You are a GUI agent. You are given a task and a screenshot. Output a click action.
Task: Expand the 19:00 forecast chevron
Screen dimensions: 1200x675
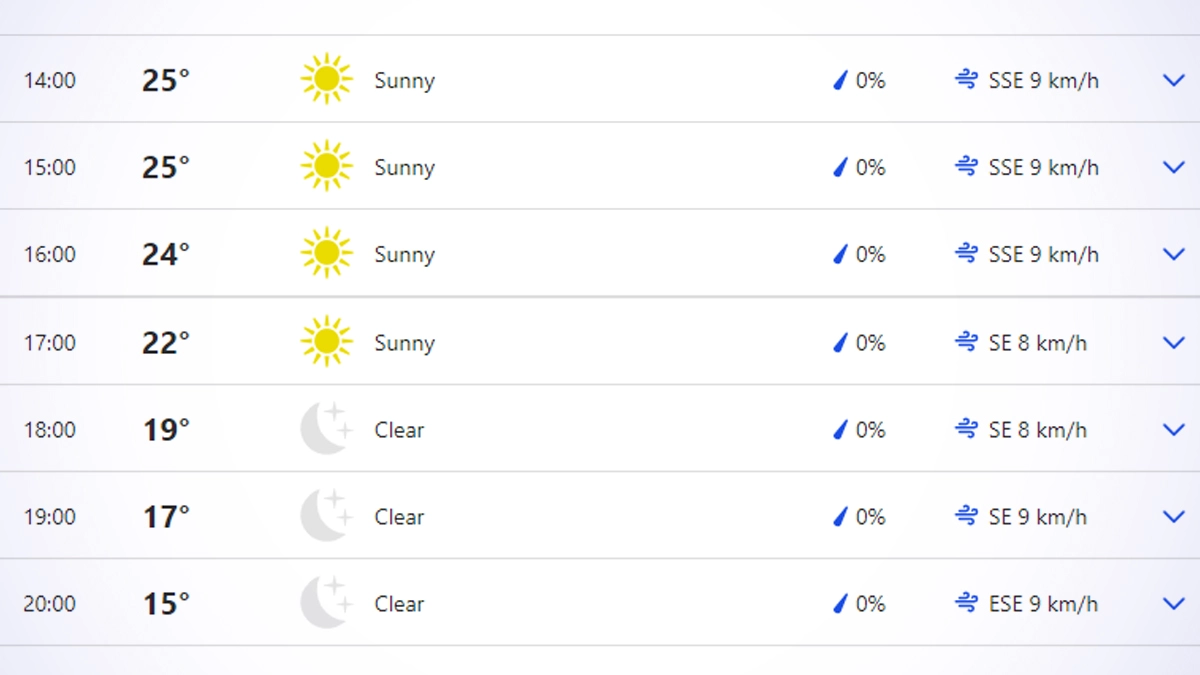pyautogui.click(x=1174, y=517)
